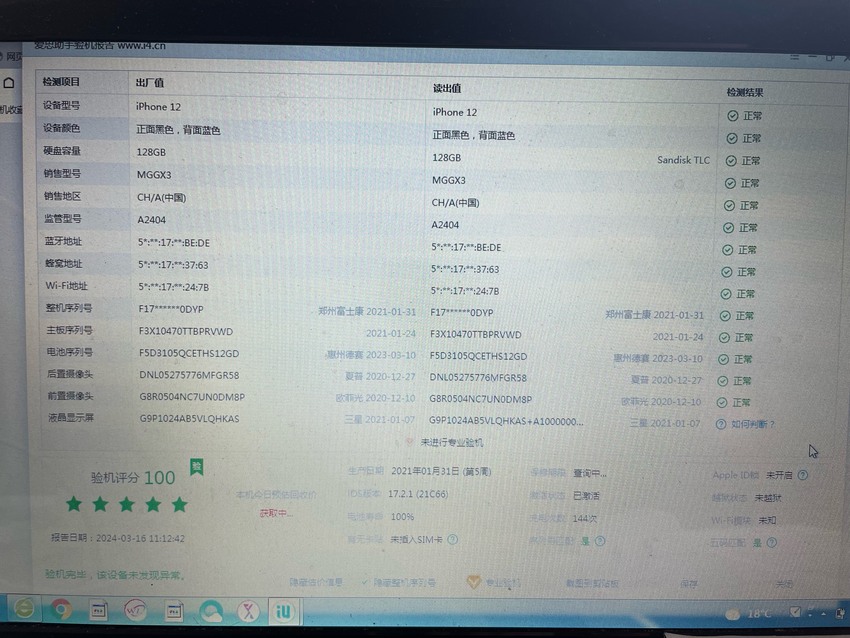850x638 pixels.
Task: Click the 正常 check icon for 后置摄像头
Action: (x=723, y=381)
